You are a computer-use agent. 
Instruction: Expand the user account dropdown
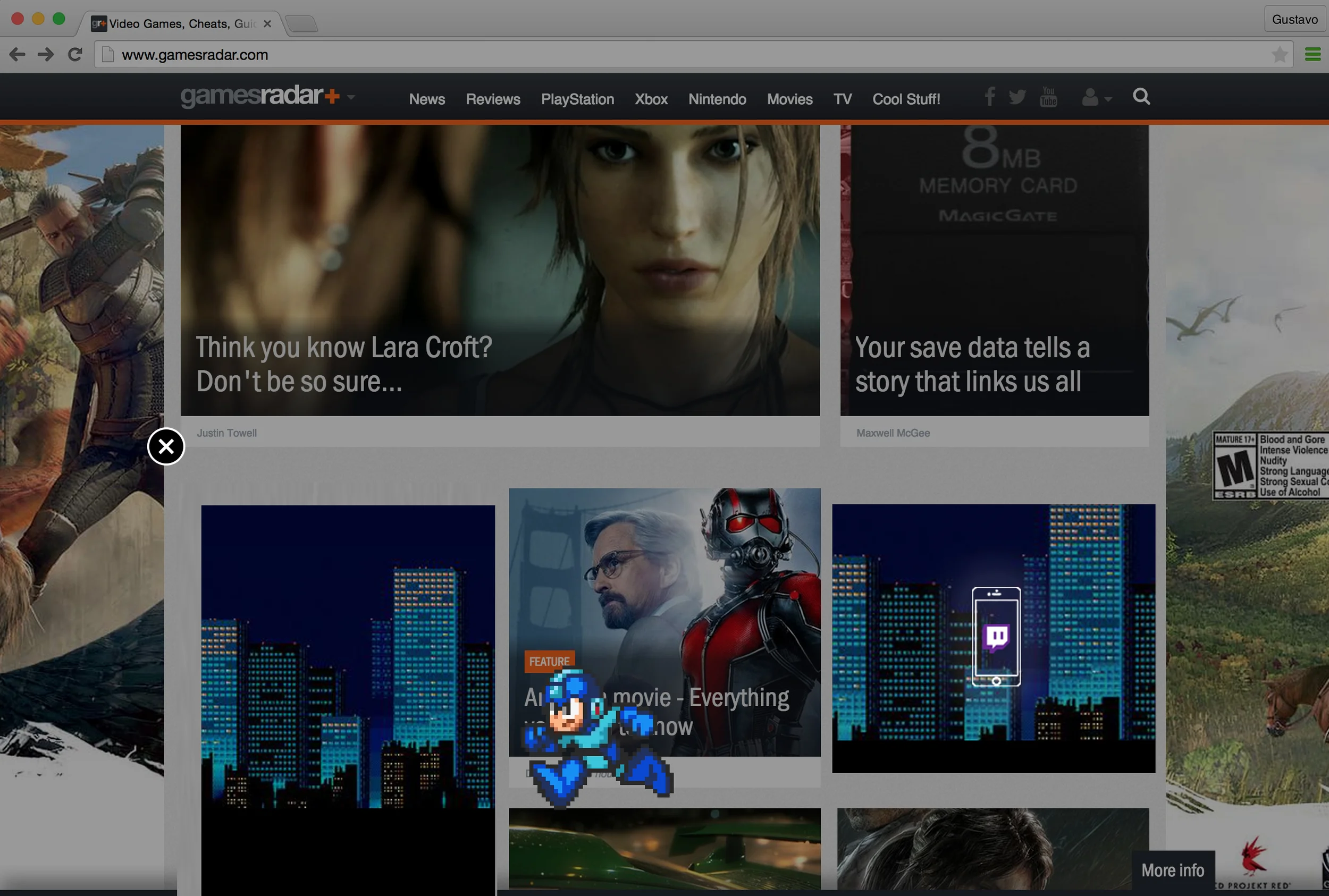coord(1096,98)
